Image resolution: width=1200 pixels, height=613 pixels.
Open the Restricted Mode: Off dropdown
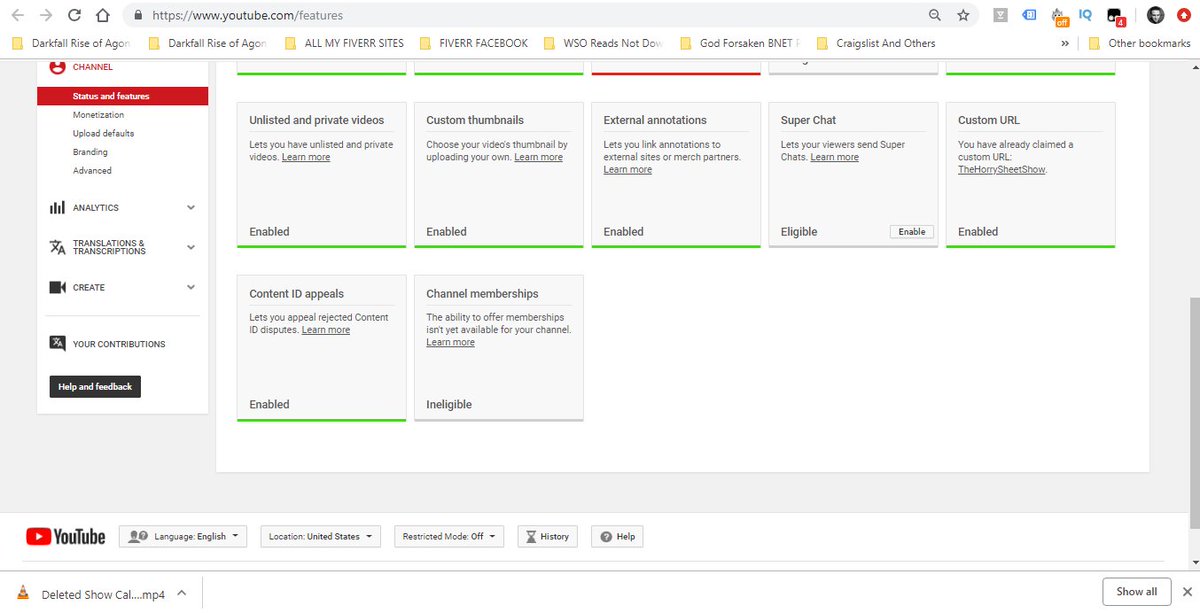point(449,537)
